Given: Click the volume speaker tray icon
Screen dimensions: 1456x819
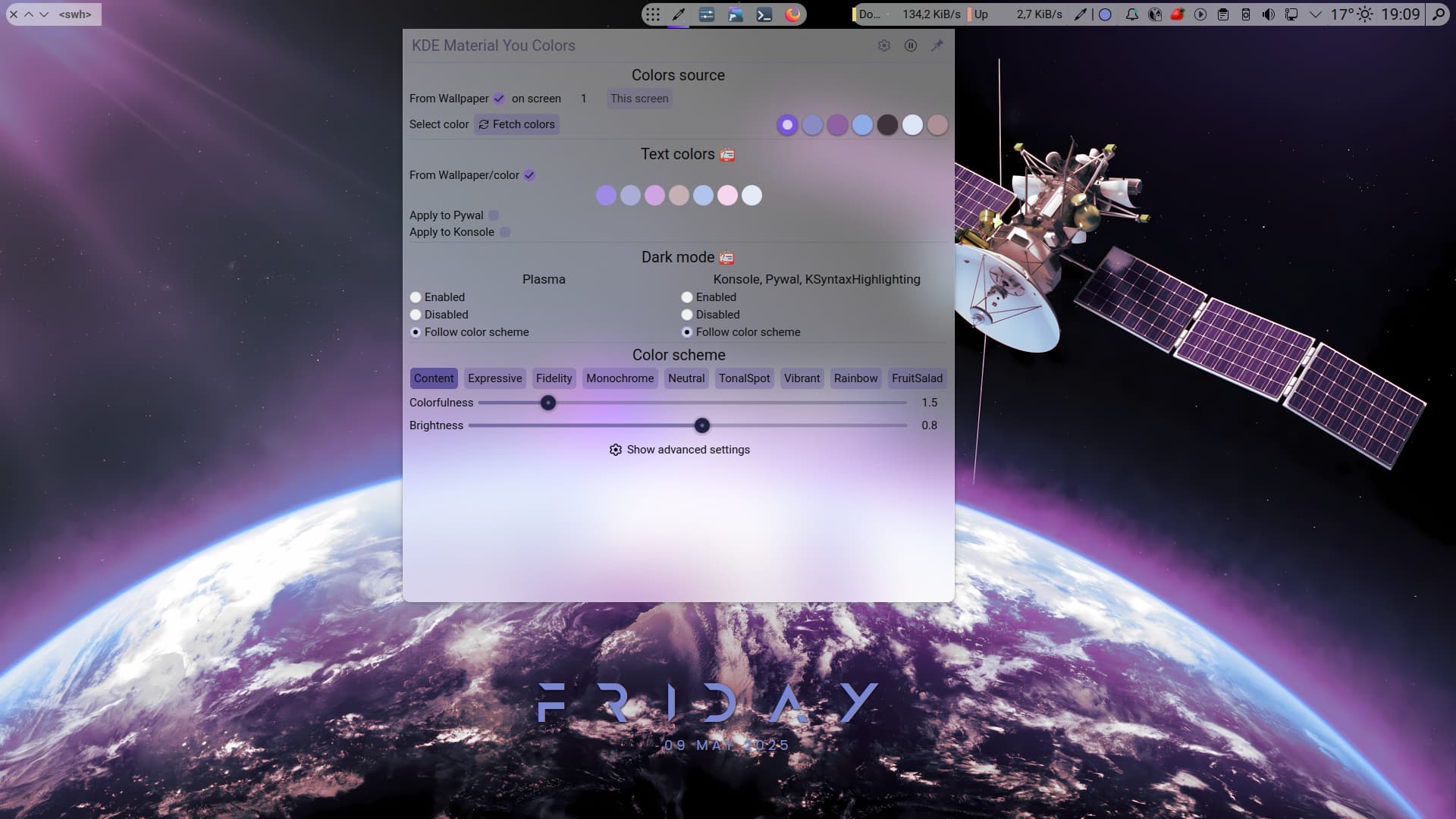Looking at the screenshot, I should pyautogui.click(x=1268, y=14).
